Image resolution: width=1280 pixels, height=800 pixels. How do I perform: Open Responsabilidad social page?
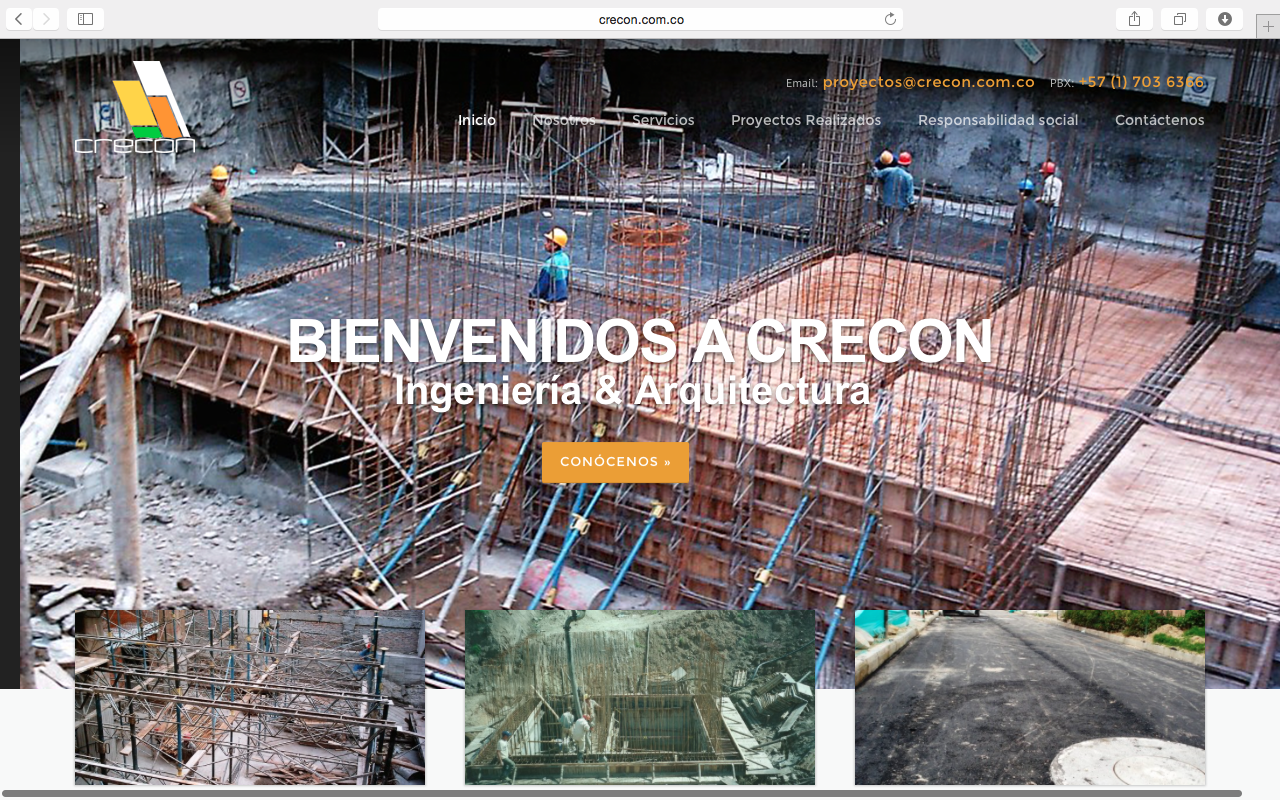point(998,120)
